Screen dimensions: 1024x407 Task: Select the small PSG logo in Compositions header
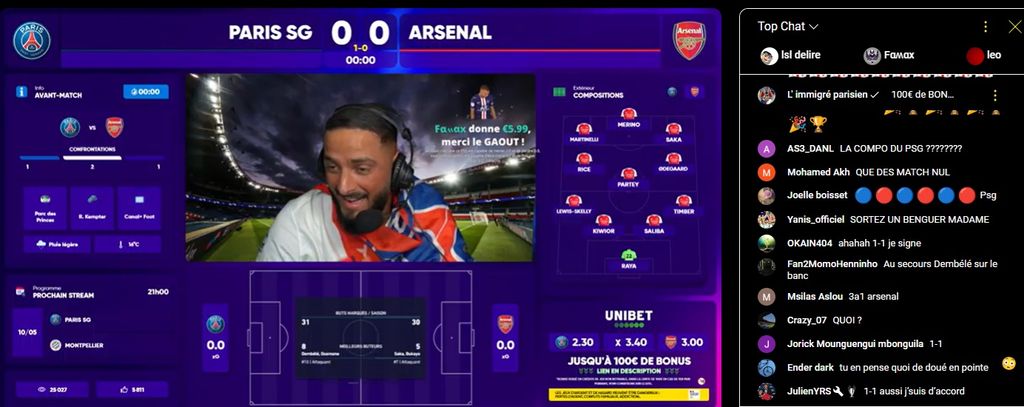673,91
